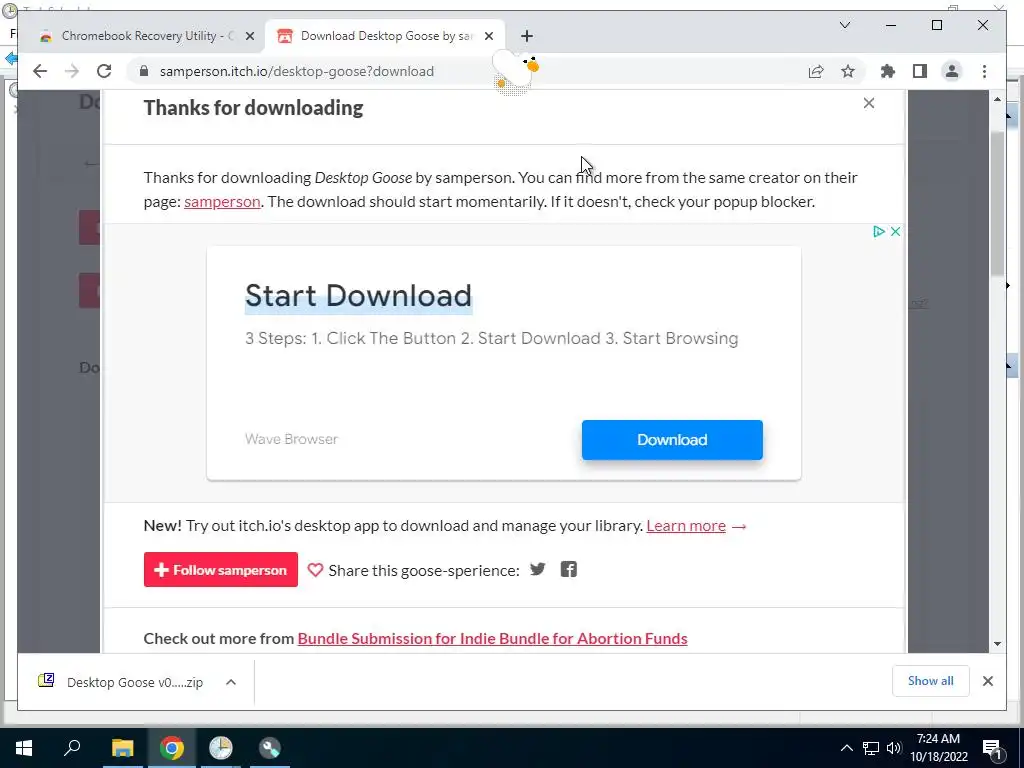Close the downloads bar

click(987, 681)
